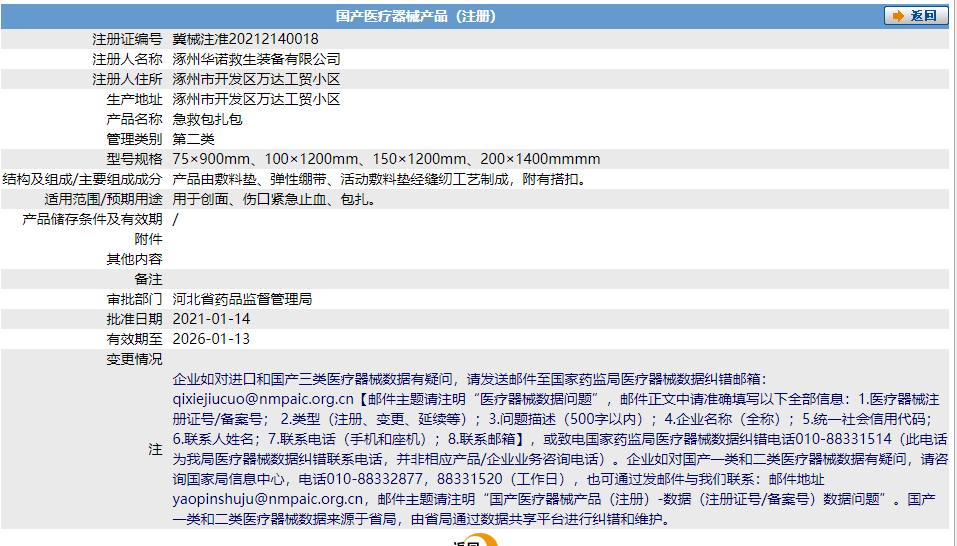Screen dimensions: 957x546
Task: Click the 注册人名称 label
Action: (x=127, y=59)
